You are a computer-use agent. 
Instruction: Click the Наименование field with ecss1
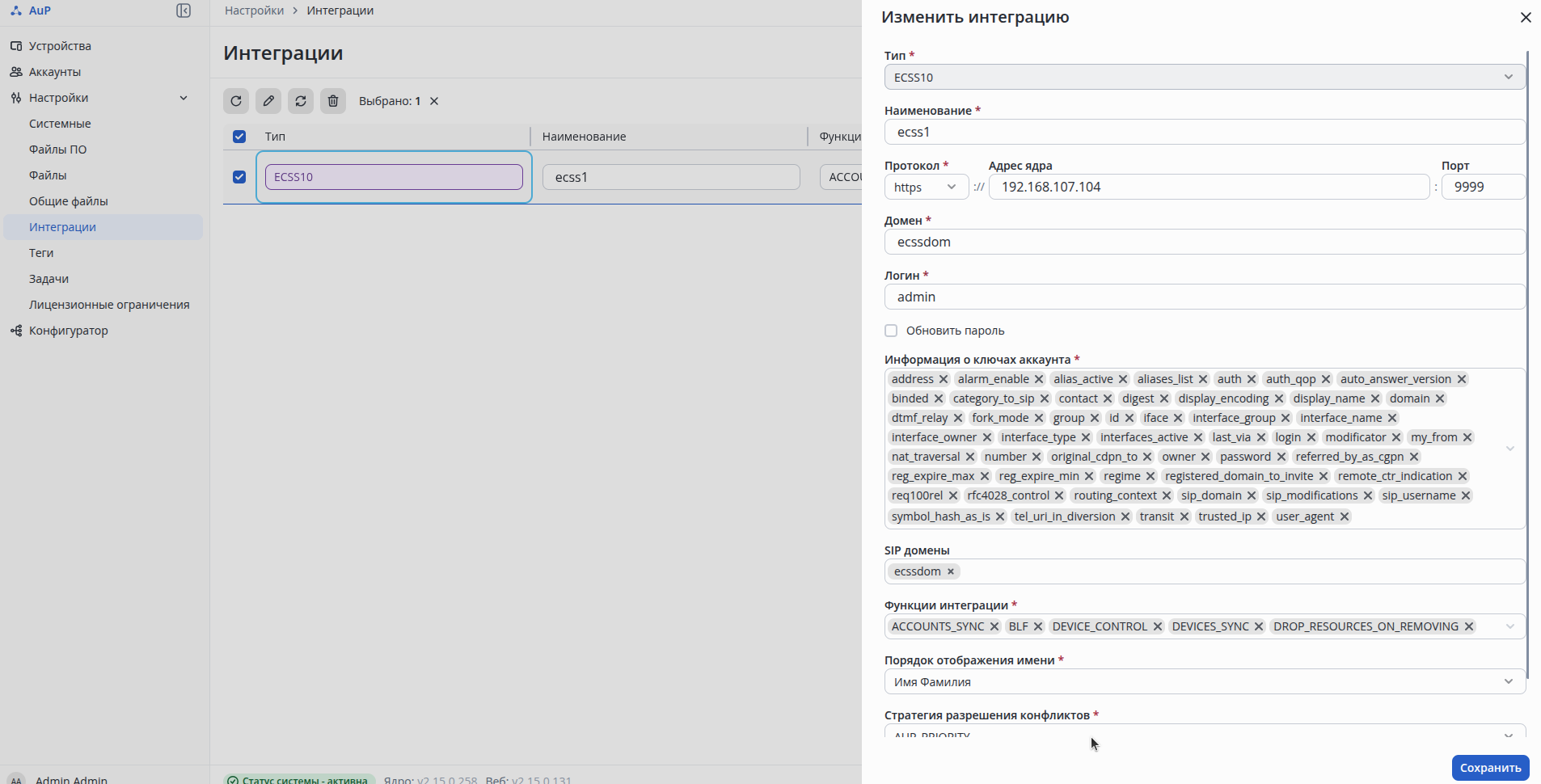tap(1205, 132)
